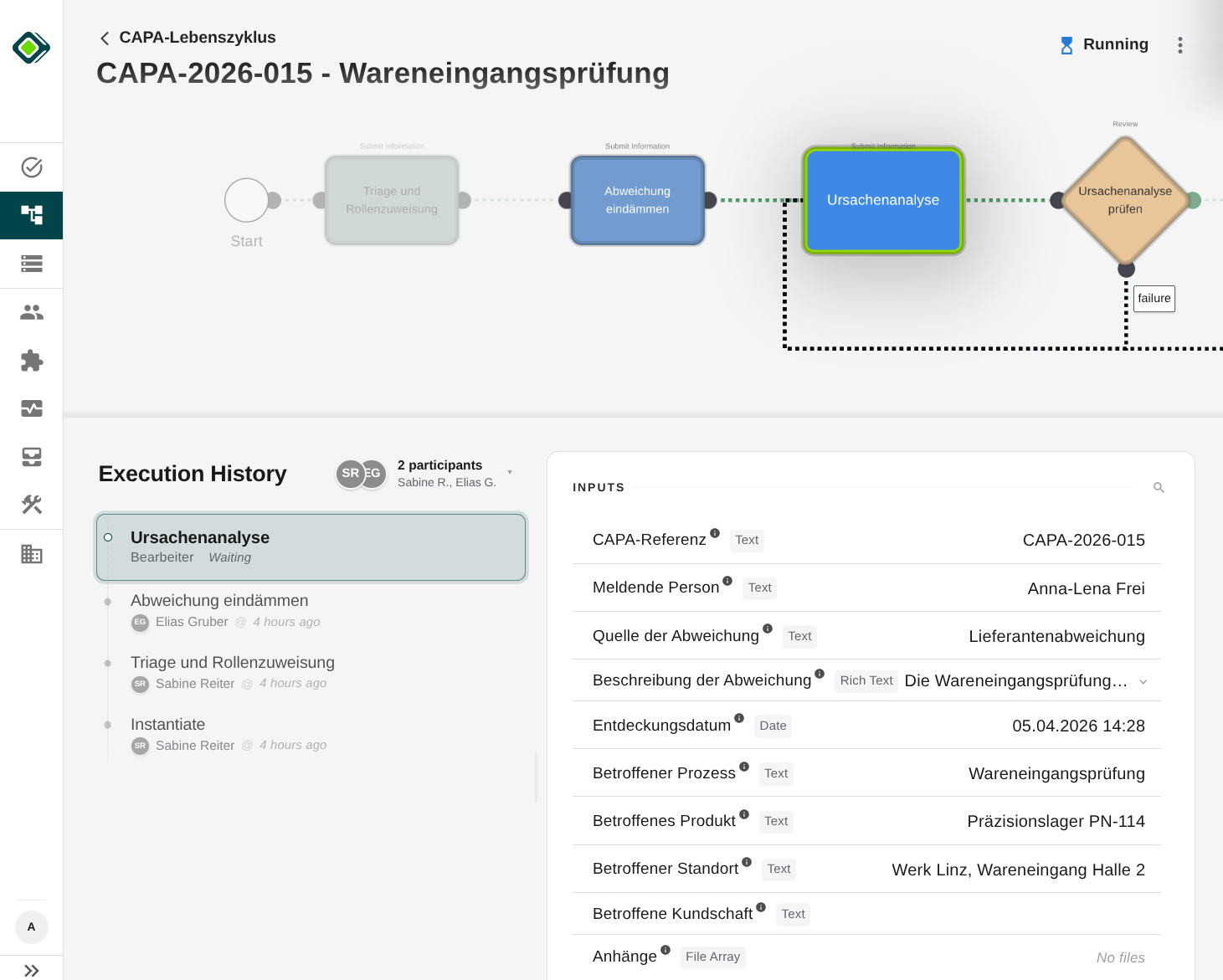Viewport: 1223px width, 980px height.
Task: Select the admin tools wrench icon
Action: point(31,505)
